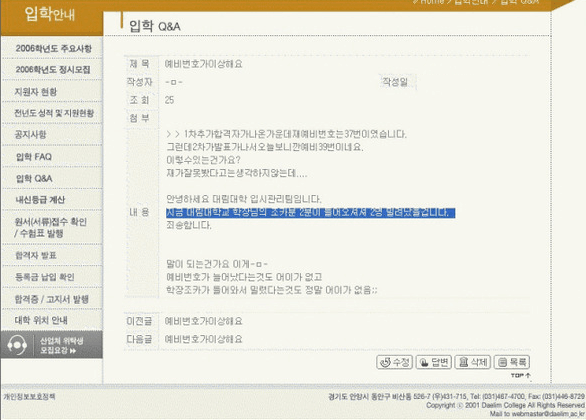This screenshot has height=420, width=586.
Task: Click the 수정 (edit) button
Action: [x=394, y=362]
